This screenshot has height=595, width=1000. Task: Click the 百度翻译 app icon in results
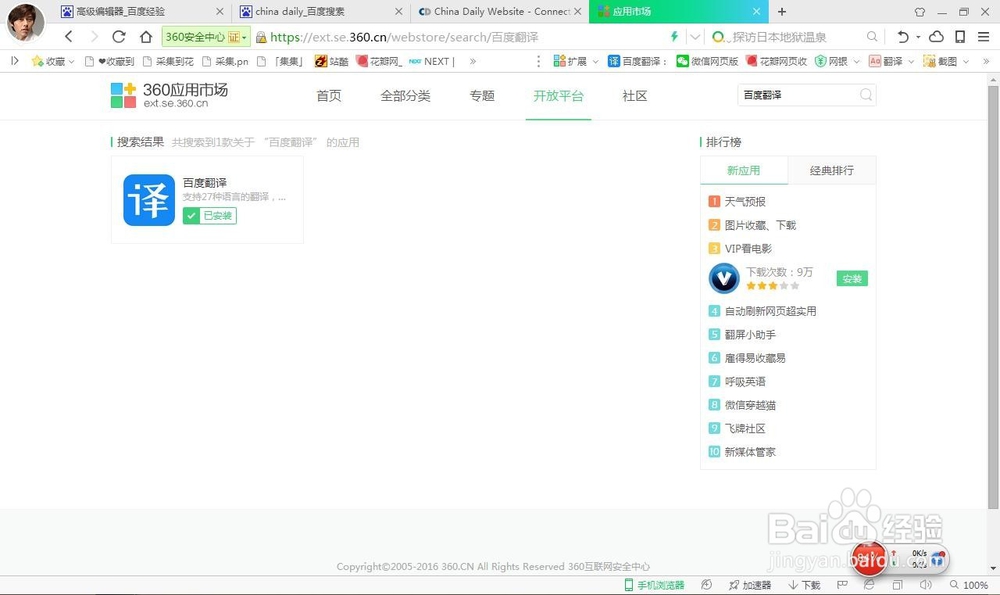point(149,200)
